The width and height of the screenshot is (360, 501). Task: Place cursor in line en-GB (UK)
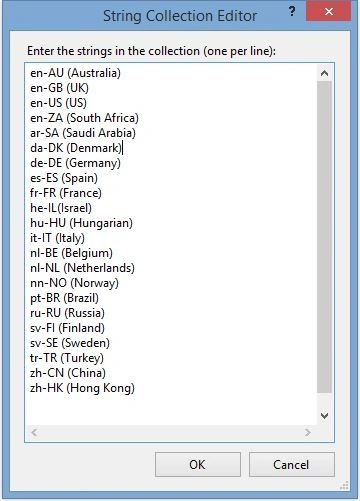click(59, 88)
